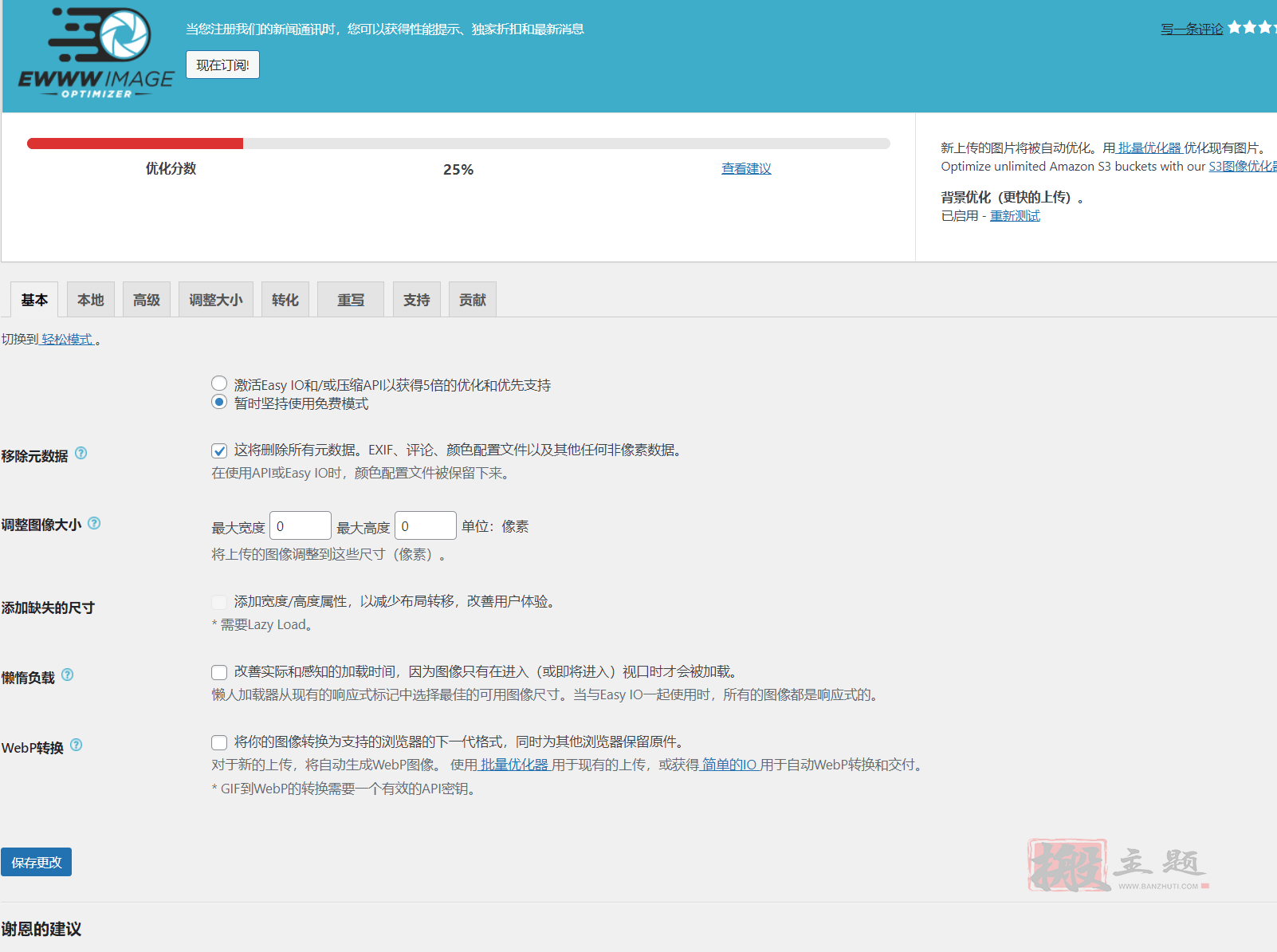The width and height of the screenshot is (1277, 952).
Task: Uncheck the remove metadata checkbox
Action: coord(219,450)
